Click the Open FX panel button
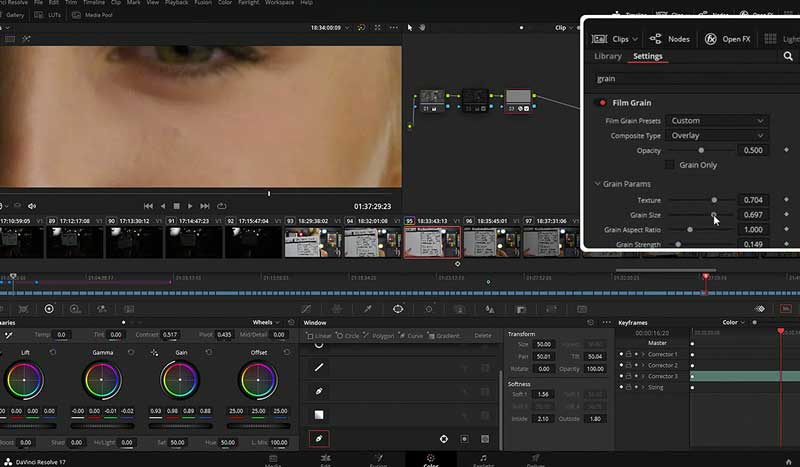Screen dimensions: 800x467 pyautogui.click(x=728, y=39)
